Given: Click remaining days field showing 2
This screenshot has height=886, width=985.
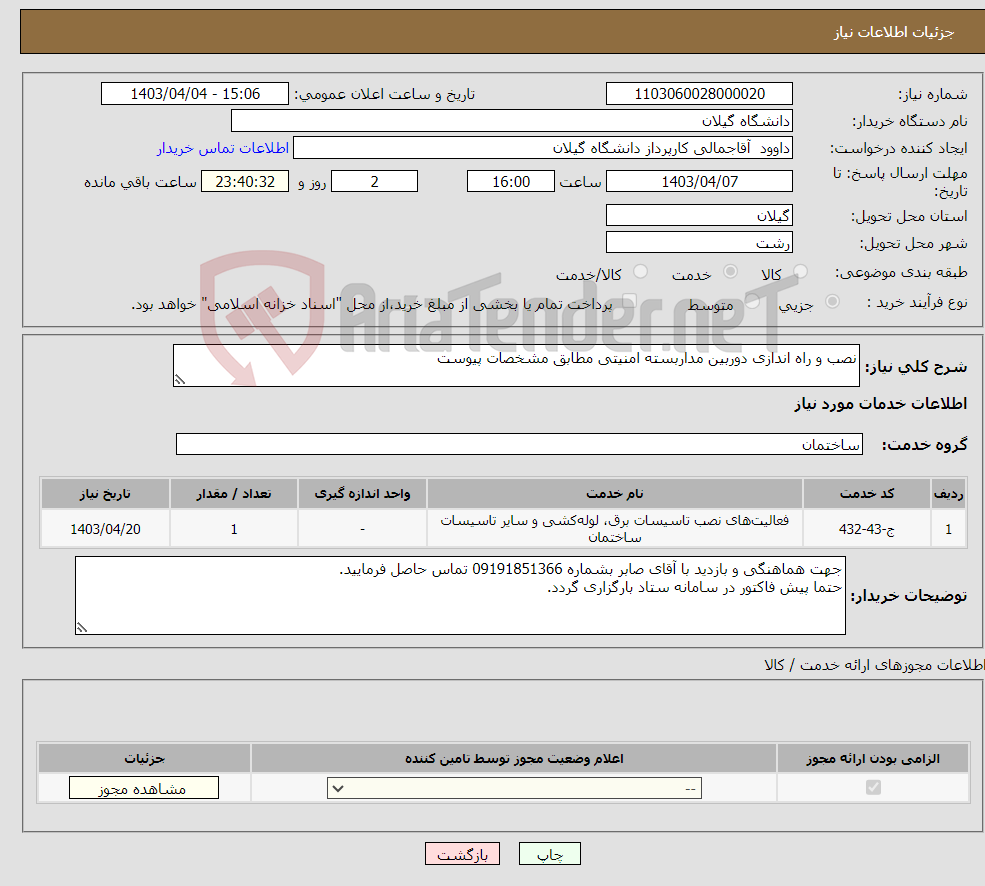Looking at the screenshot, I should tap(374, 182).
